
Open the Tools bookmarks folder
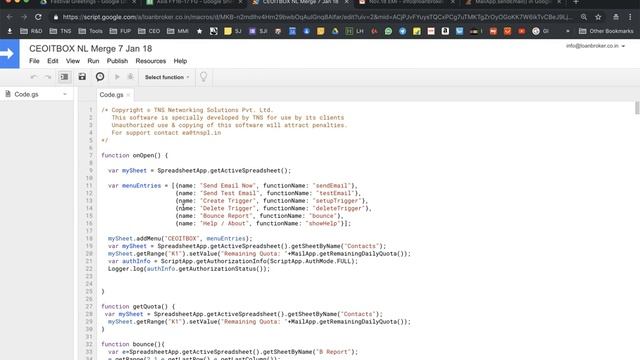(x=91, y=31)
